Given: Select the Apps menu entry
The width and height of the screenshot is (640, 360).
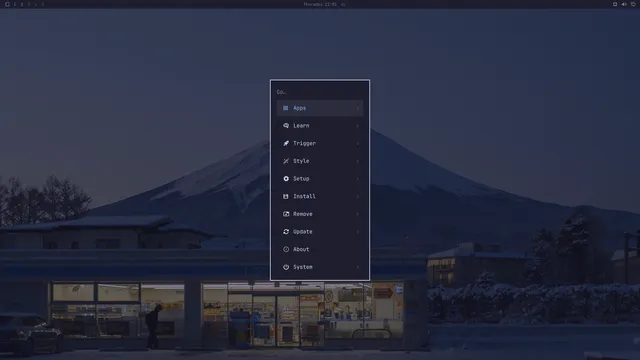Looking at the screenshot, I should (320, 108).
